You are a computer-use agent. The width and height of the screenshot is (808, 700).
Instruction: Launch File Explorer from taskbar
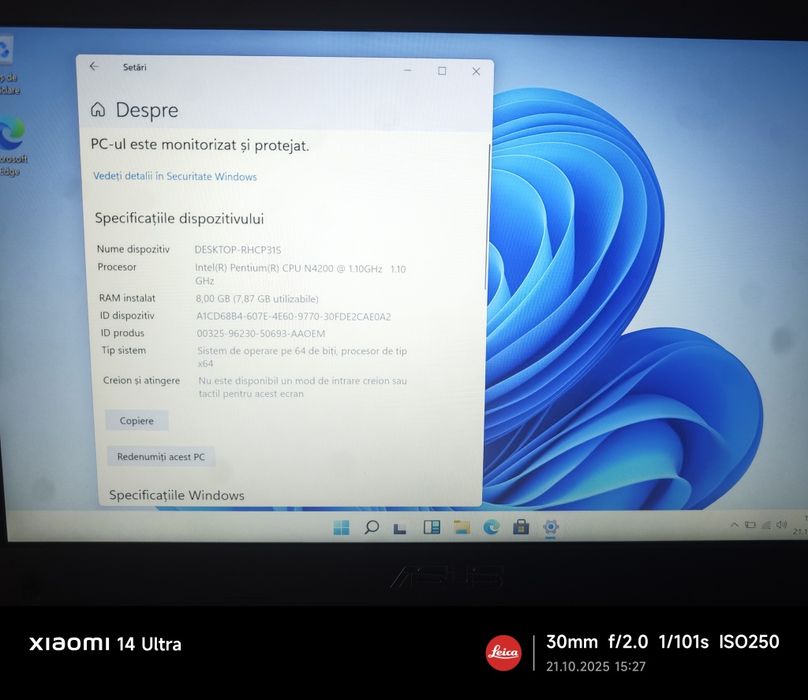[x=462, y=527]
